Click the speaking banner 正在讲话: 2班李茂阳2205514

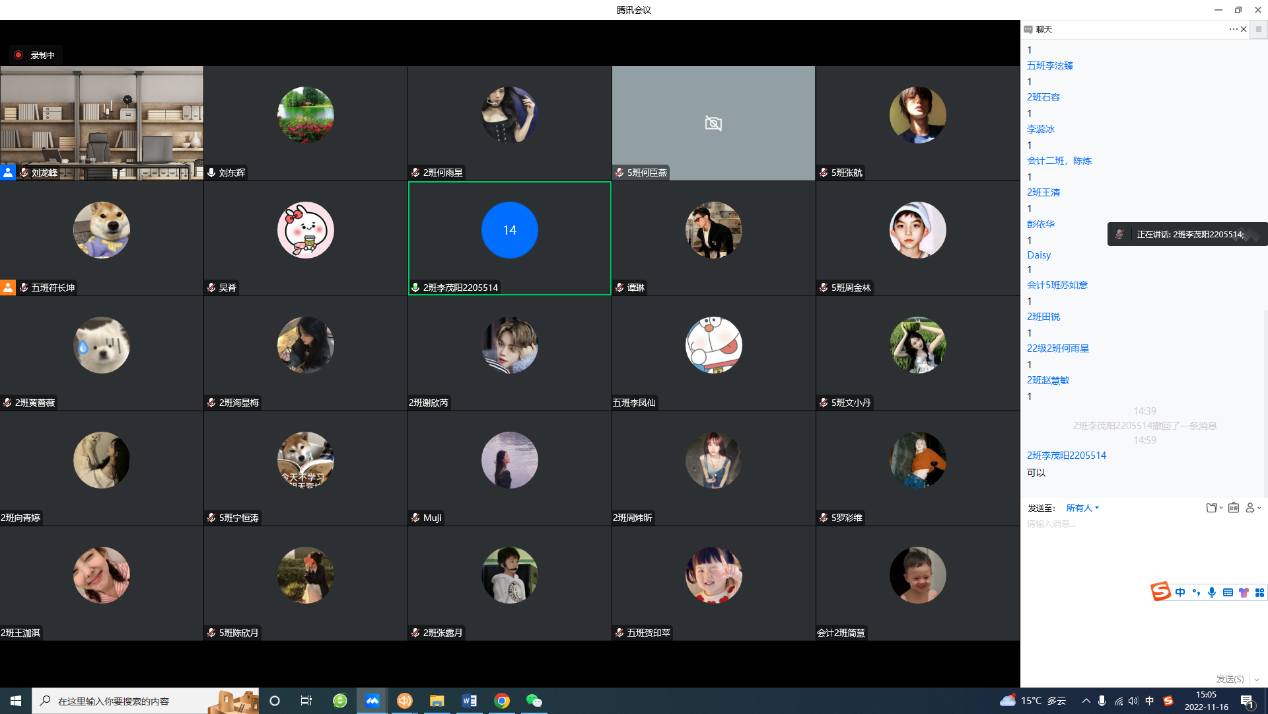1187,234
